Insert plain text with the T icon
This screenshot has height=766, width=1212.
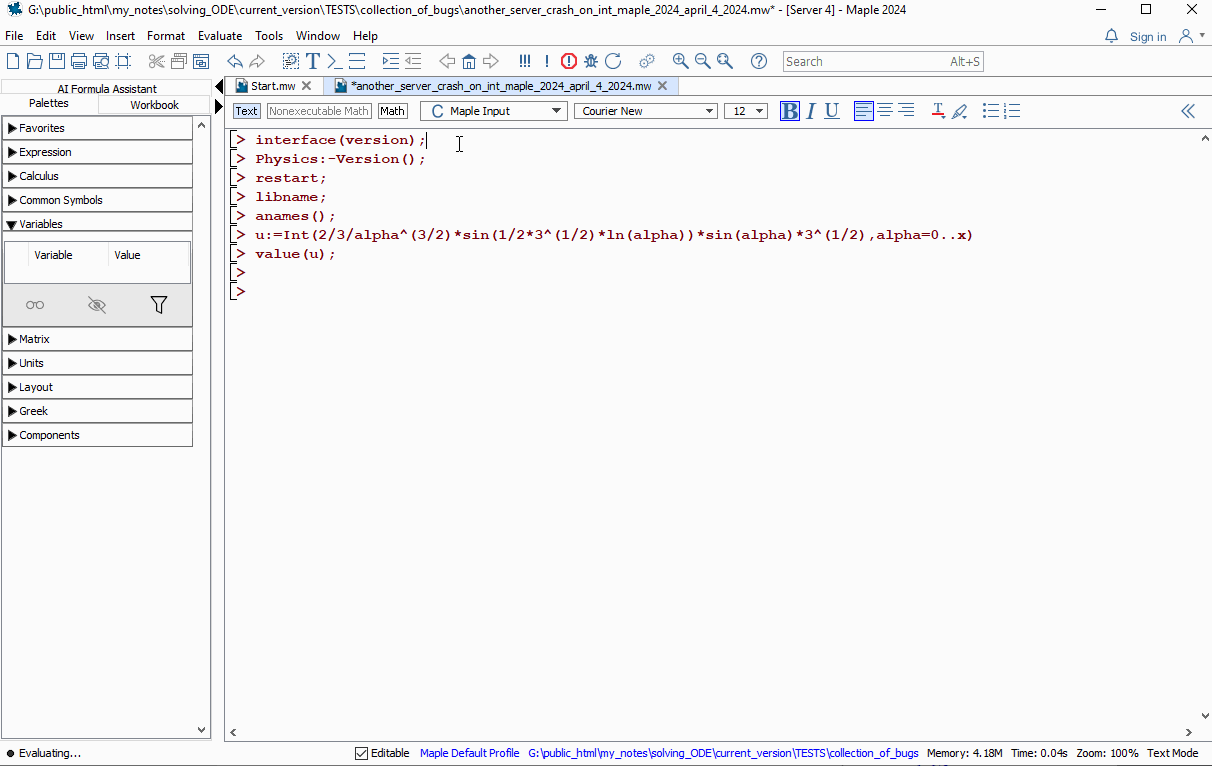tap(313, 61)
